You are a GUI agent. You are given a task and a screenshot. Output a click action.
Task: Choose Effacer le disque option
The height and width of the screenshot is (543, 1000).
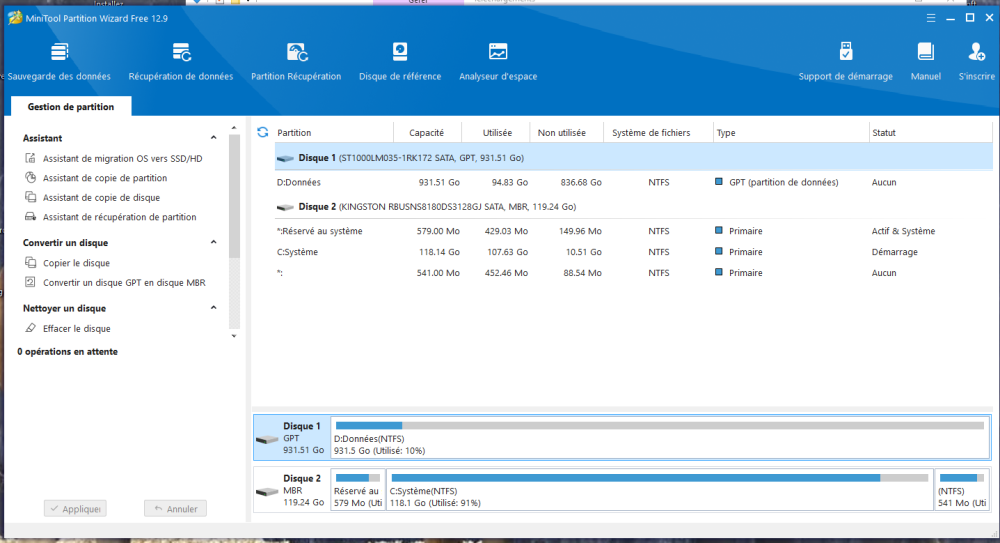[x=76, y=329]
